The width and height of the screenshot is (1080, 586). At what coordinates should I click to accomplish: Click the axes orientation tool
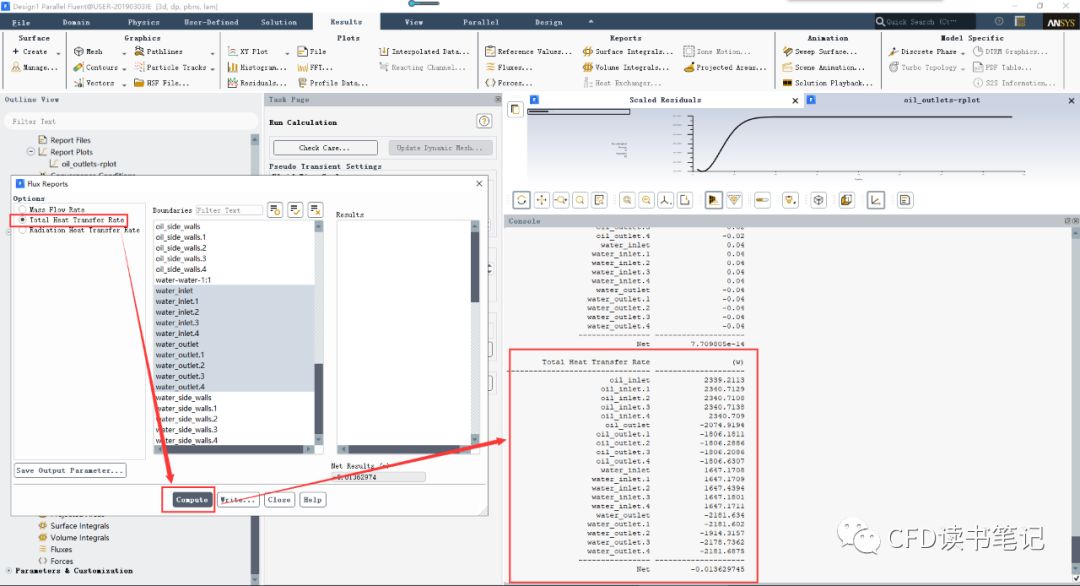pos(665,200)
